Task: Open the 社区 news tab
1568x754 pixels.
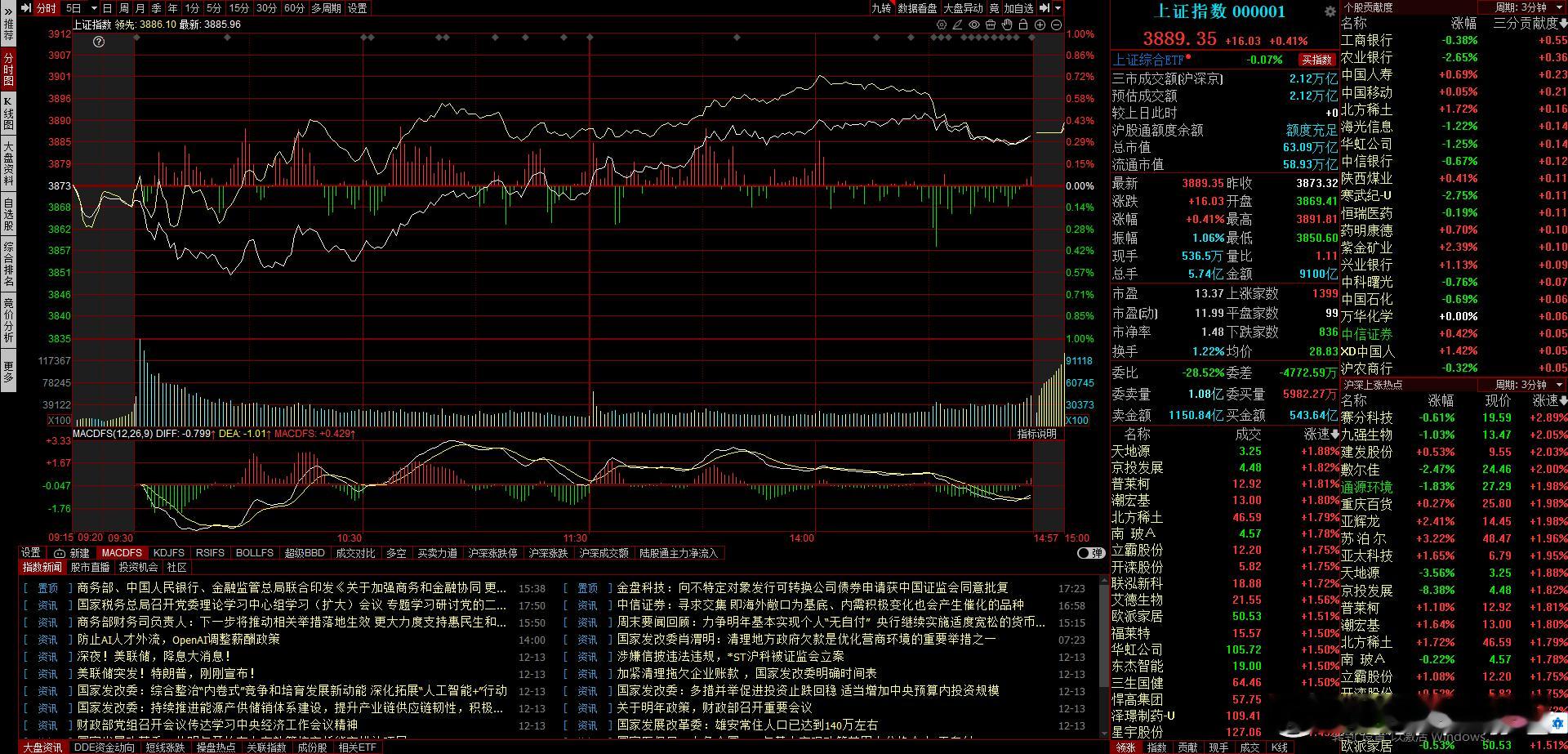Action: 176,567
